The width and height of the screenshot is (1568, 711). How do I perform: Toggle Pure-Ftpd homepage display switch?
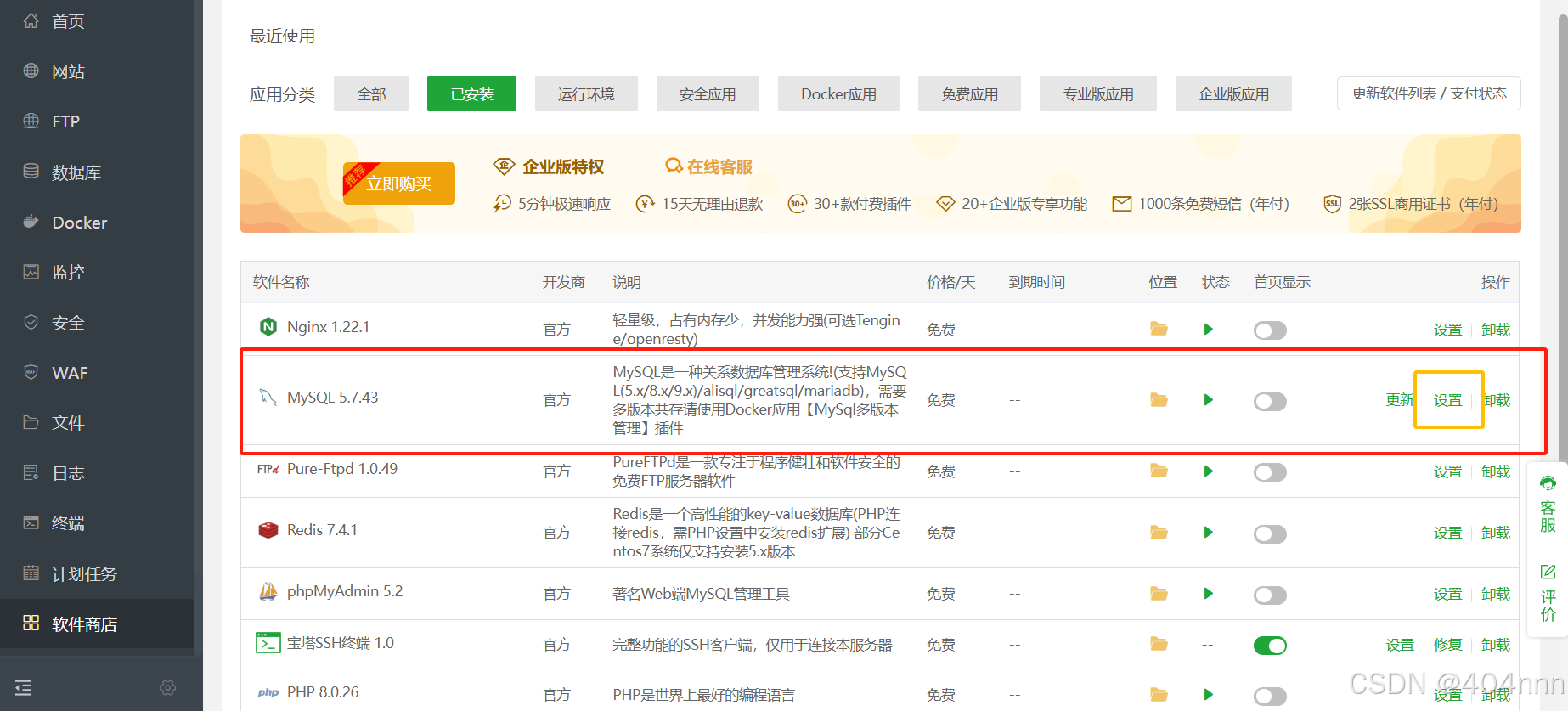(1270, 472)
